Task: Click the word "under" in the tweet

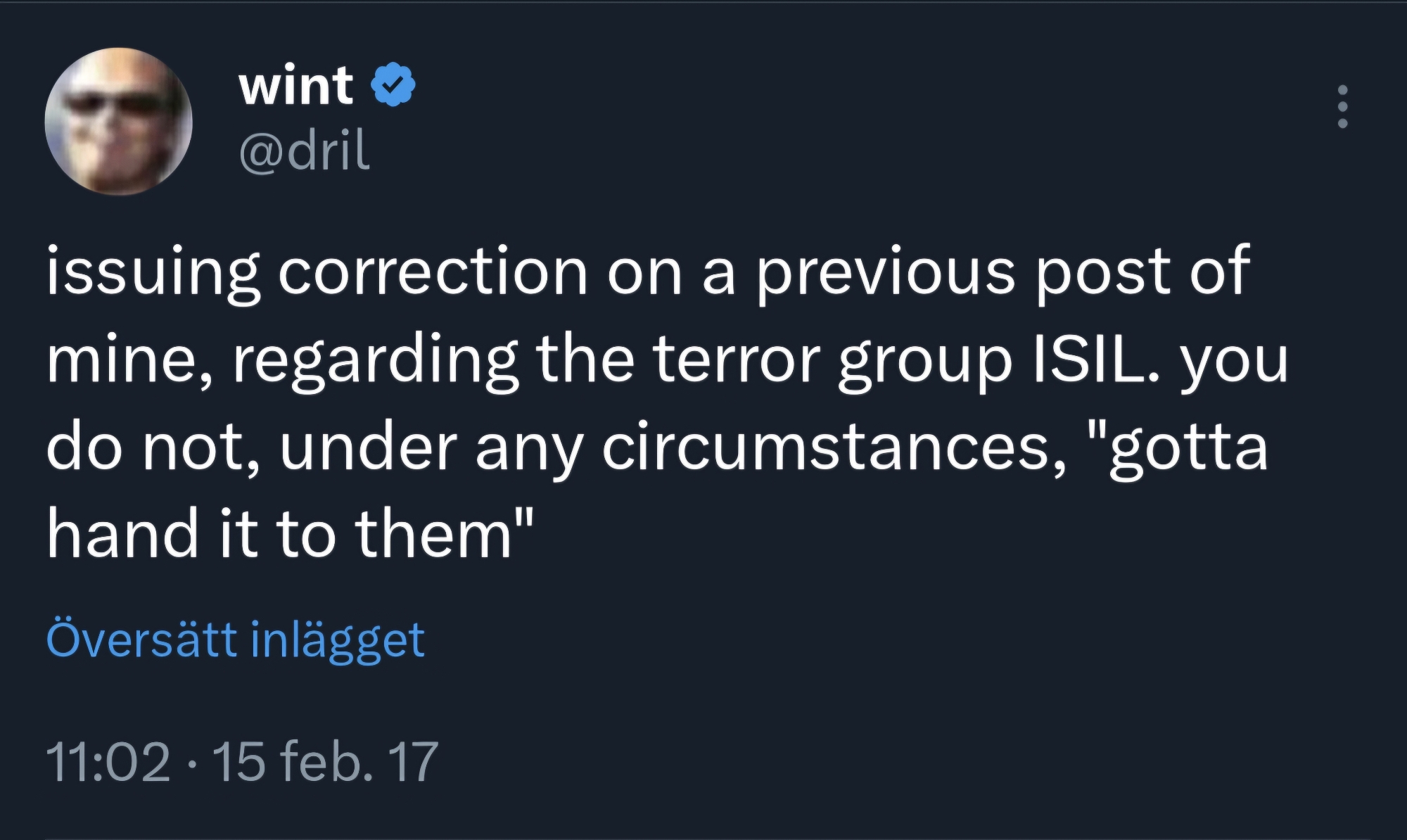Action: coord(369,448)
